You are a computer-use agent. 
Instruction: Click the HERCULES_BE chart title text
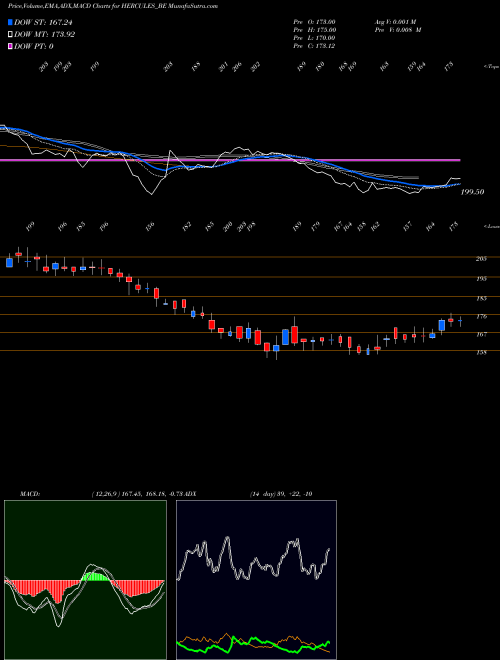(113, 6)
